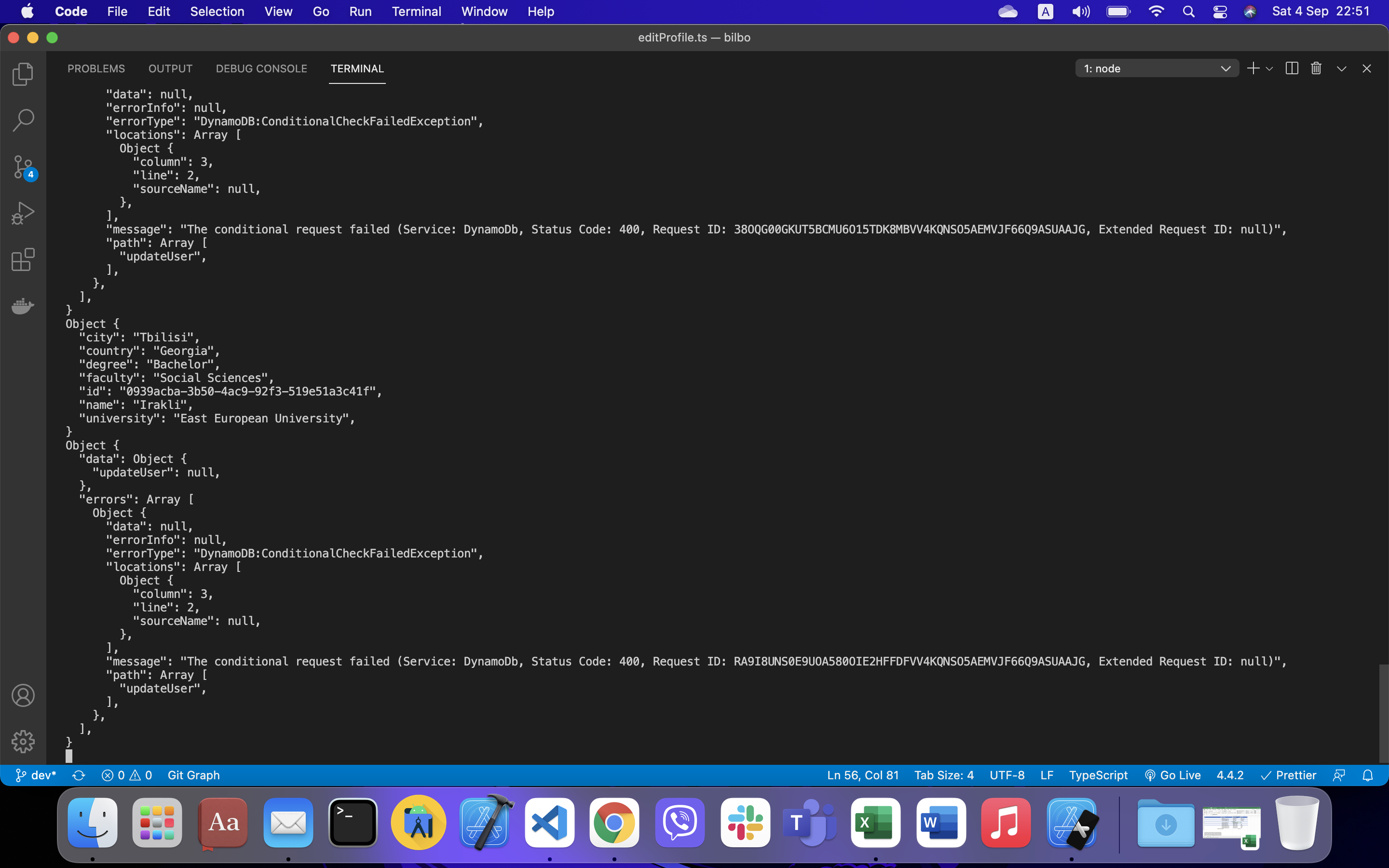1389x868 pixels.
Task: Open Terminal app from the dock
Action: point(353,823)
